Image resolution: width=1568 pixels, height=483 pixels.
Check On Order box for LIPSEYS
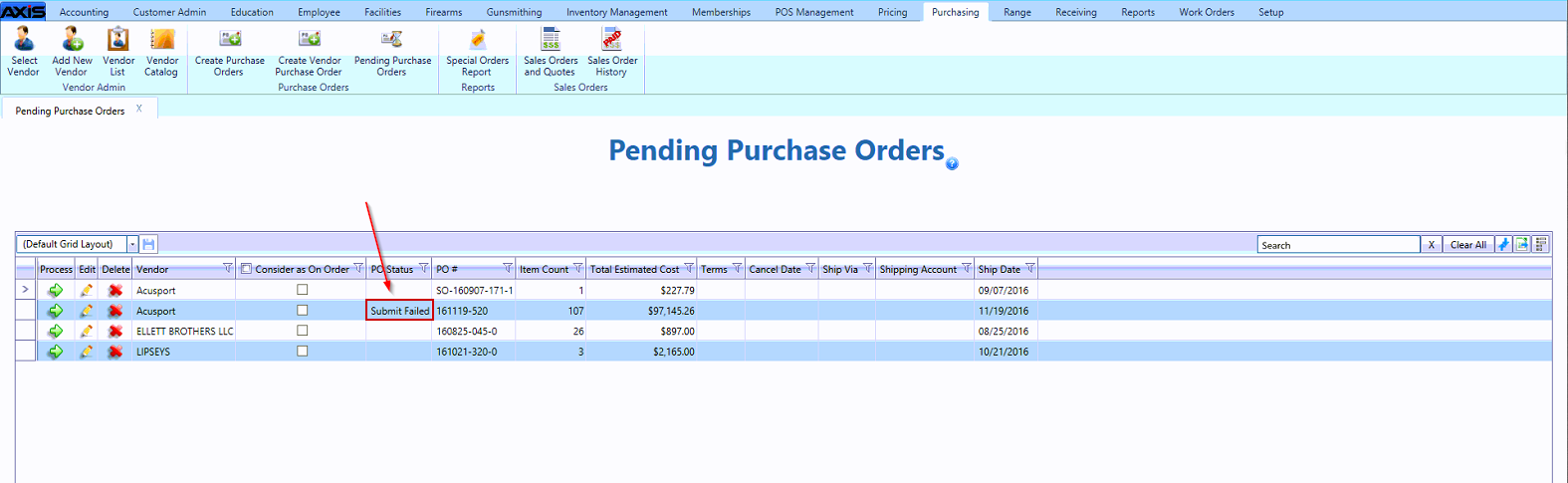[x=302, y=352]
